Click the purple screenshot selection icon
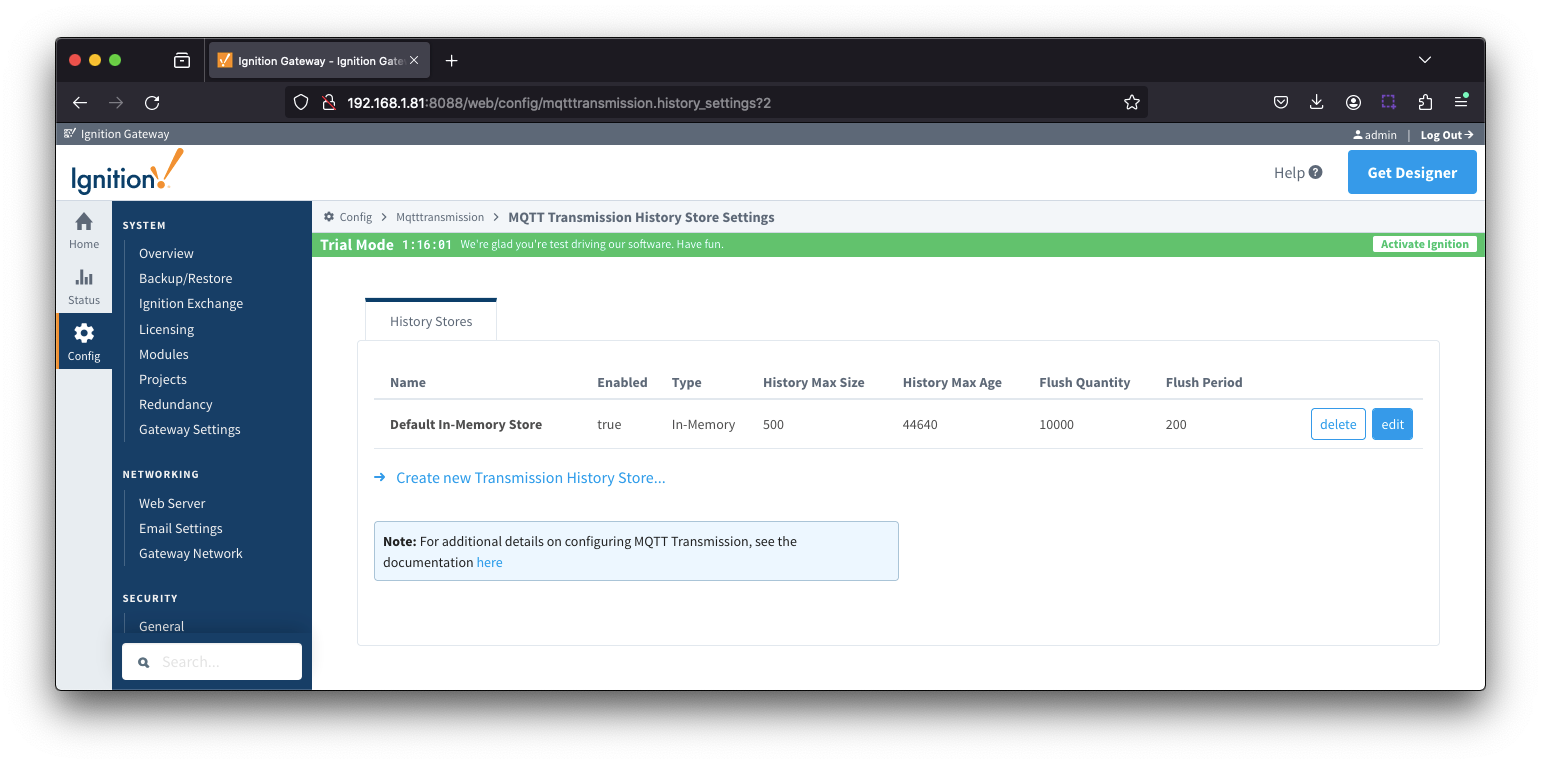The height and width of the screenshot is (764, 1541). coord(1389,102)
